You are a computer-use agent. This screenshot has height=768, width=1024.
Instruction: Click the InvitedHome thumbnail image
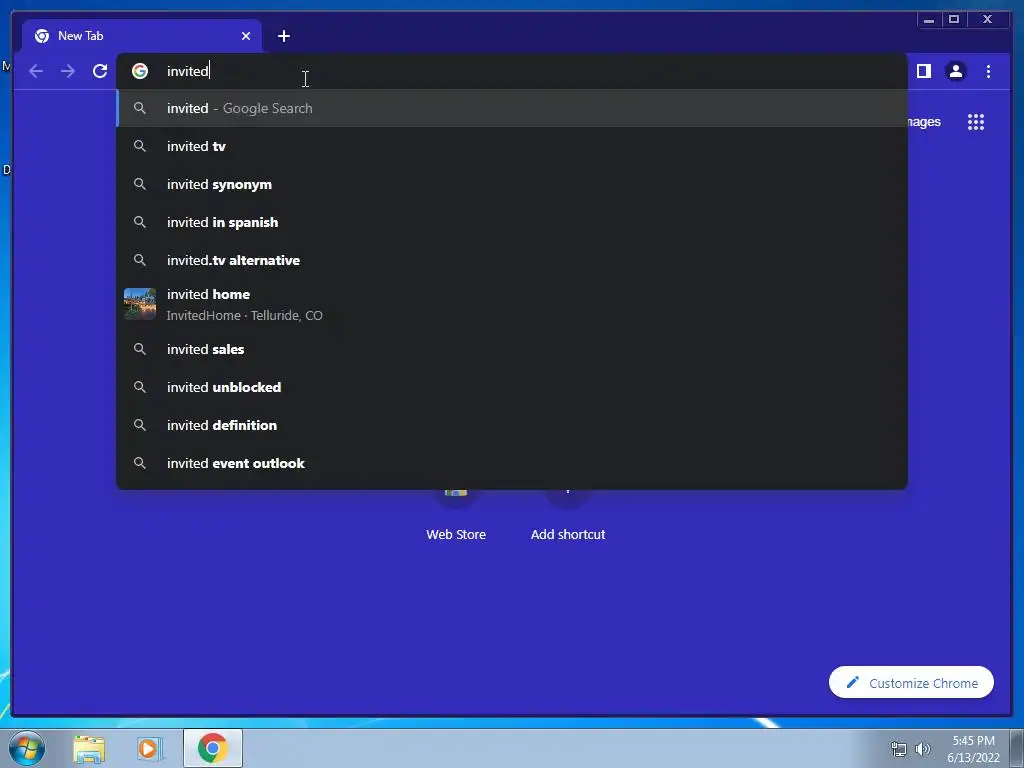click(140, 304)
